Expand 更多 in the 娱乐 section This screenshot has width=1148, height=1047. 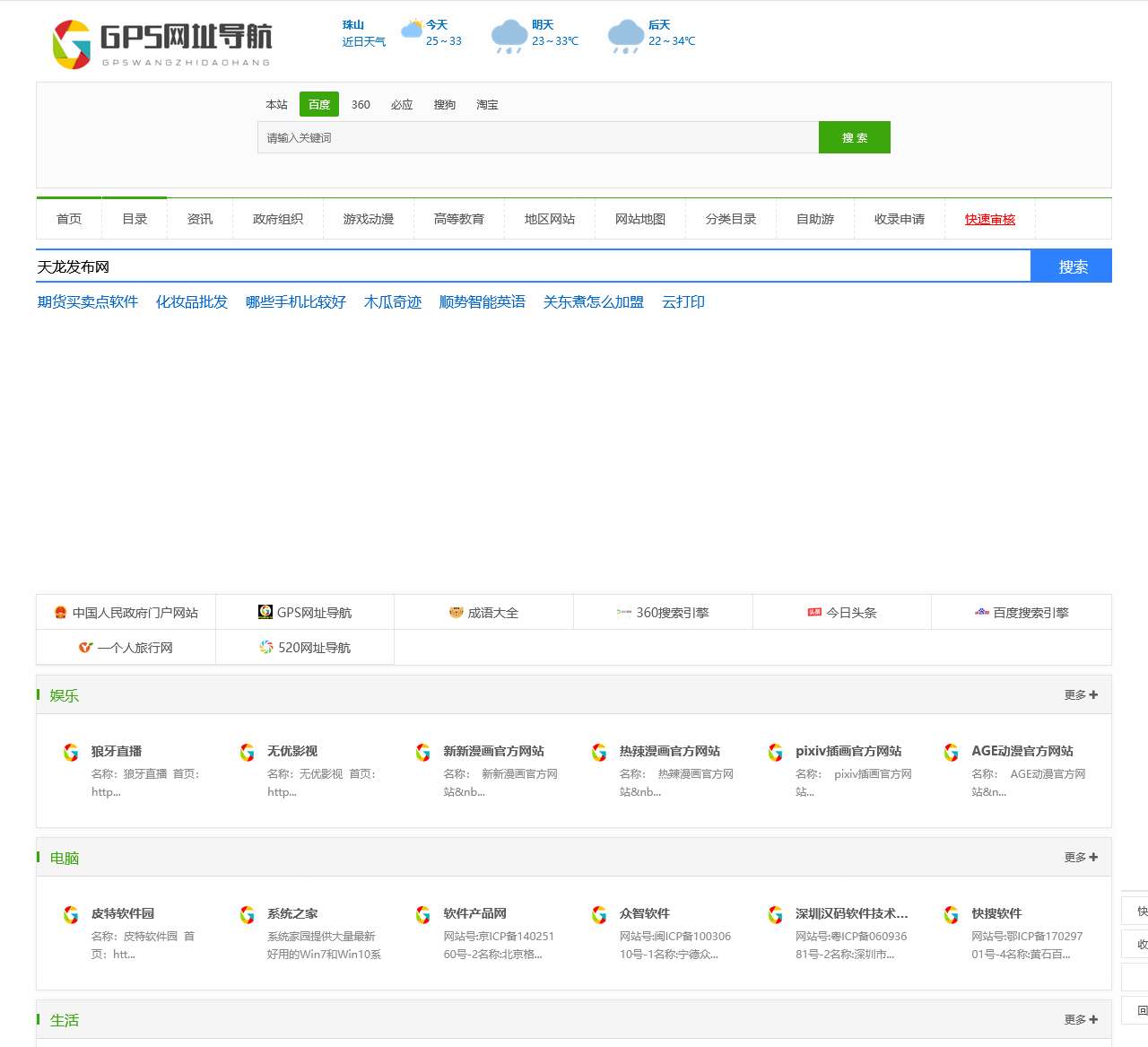[x=1080, y=695]
